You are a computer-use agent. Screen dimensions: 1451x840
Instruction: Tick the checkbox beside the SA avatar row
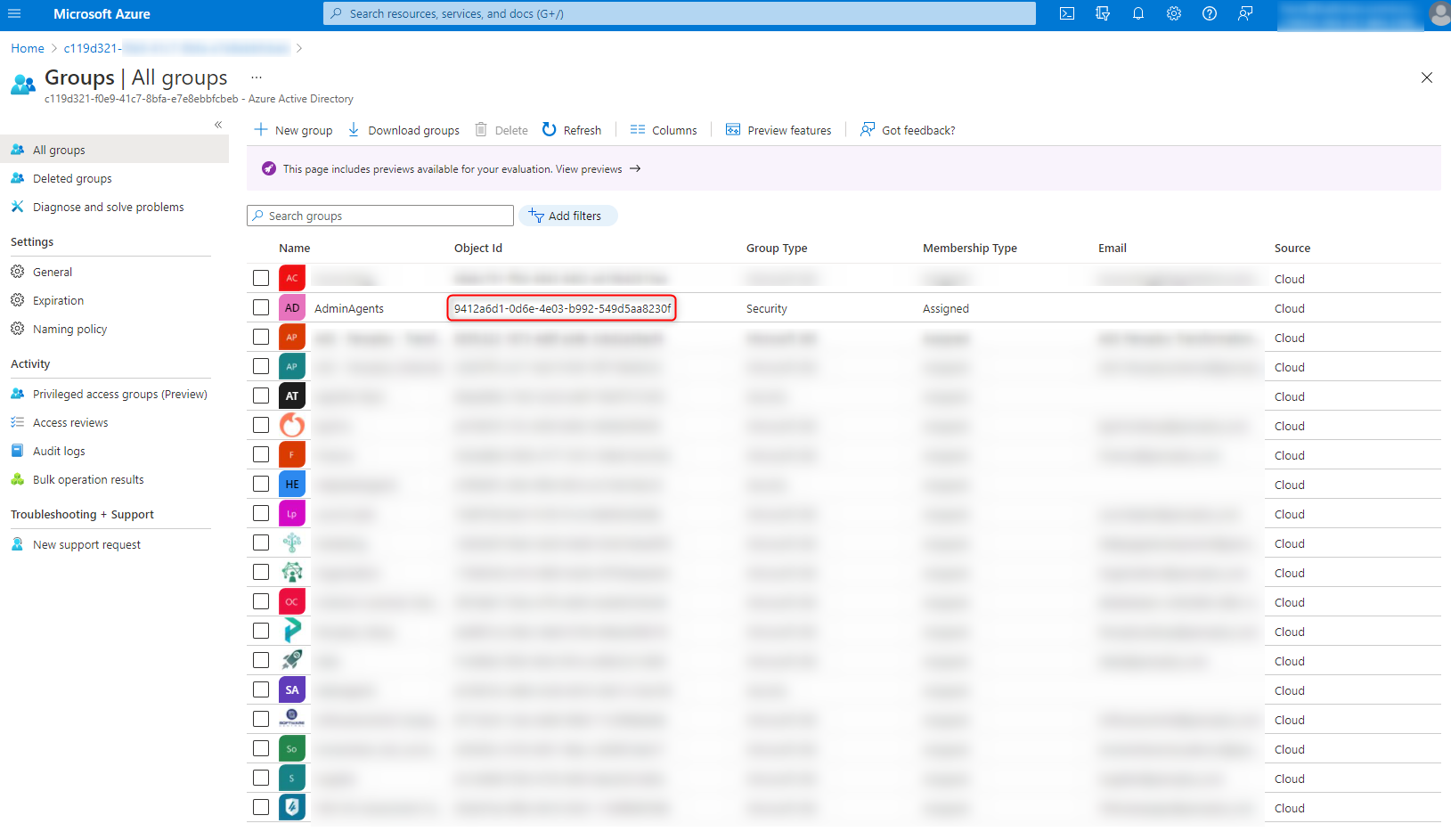[x=261, y=689]
